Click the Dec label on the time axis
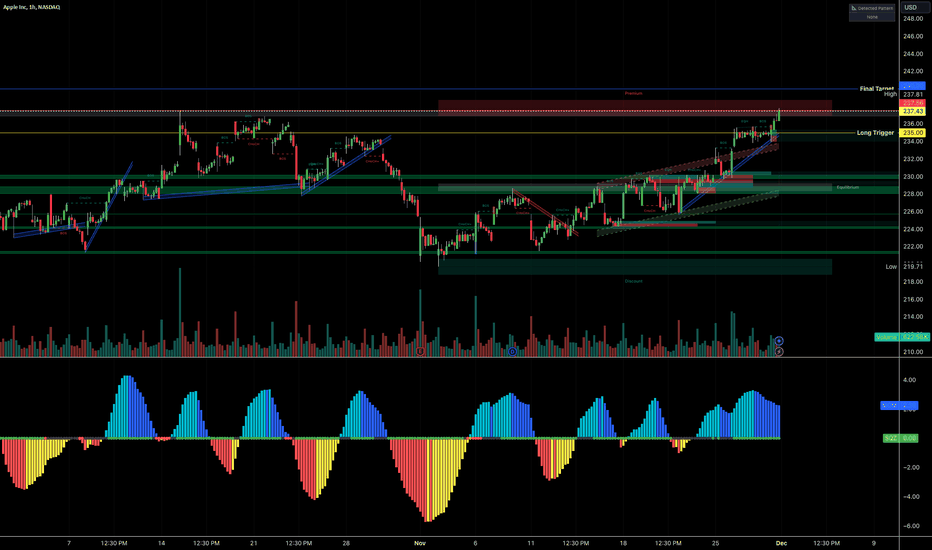The width and height of the screenshot is (932, 550). [781, 543]
